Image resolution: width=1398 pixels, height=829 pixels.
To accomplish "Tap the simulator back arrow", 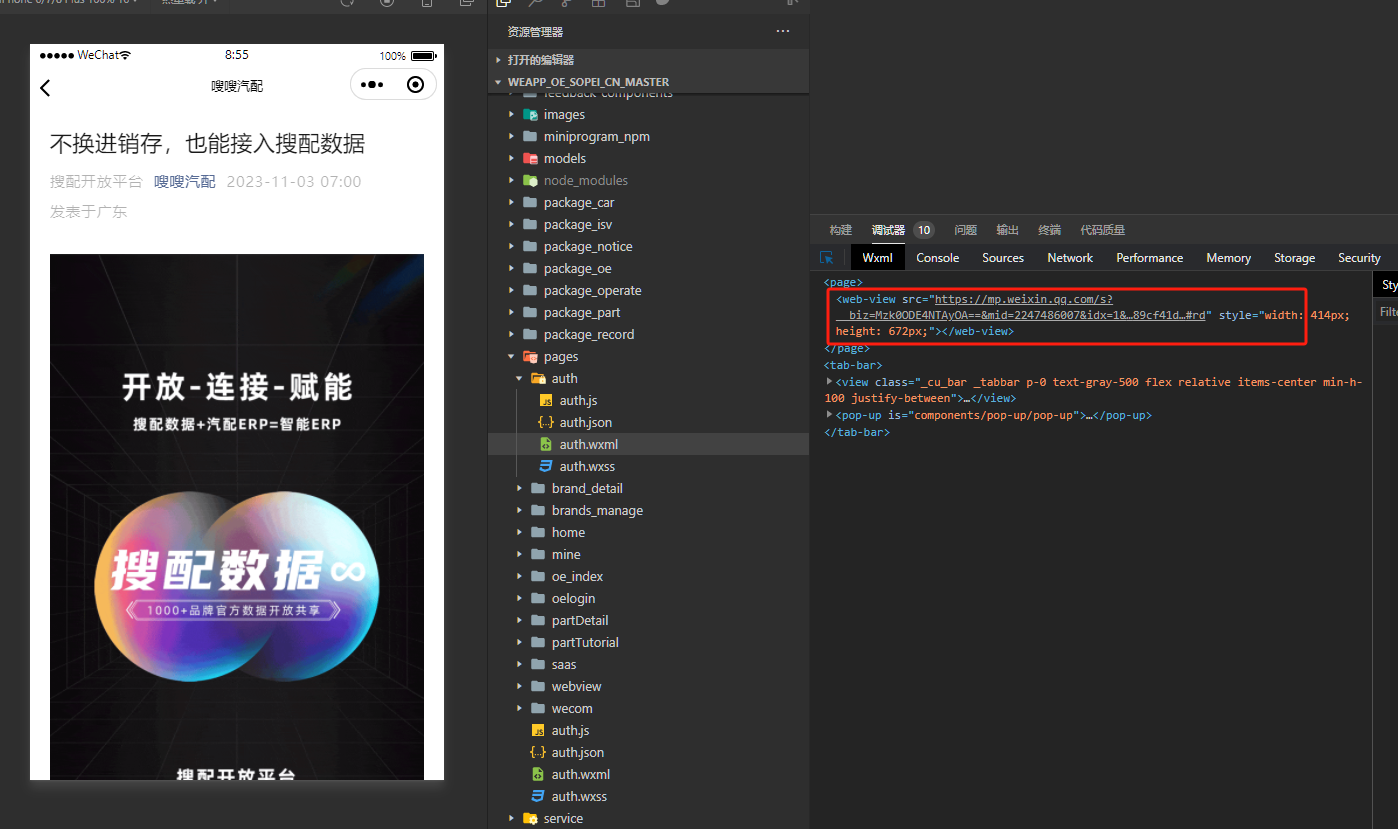I will (45, 88).
